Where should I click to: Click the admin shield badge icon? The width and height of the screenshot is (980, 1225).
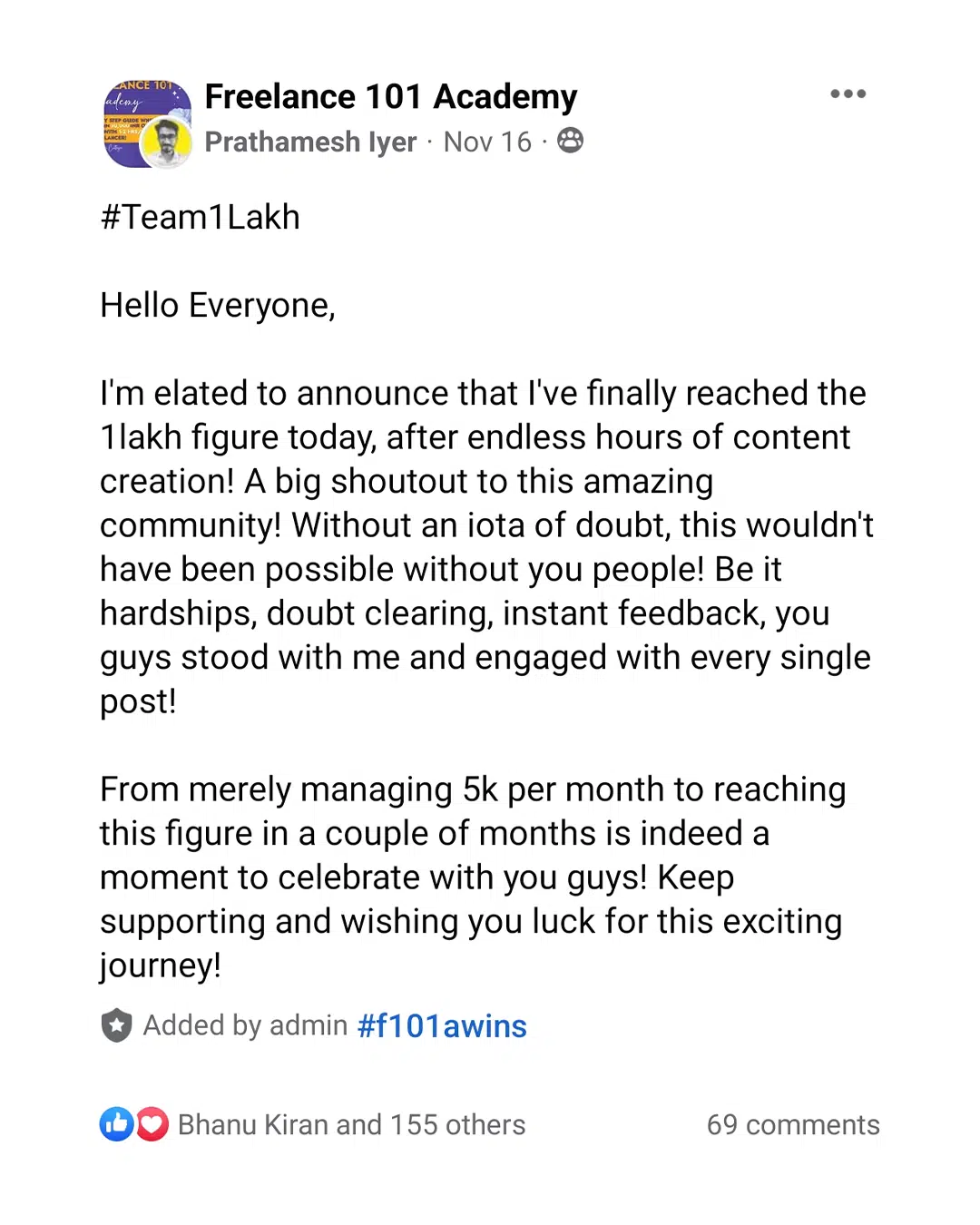pyautogui.click(x=116, y=1025)
